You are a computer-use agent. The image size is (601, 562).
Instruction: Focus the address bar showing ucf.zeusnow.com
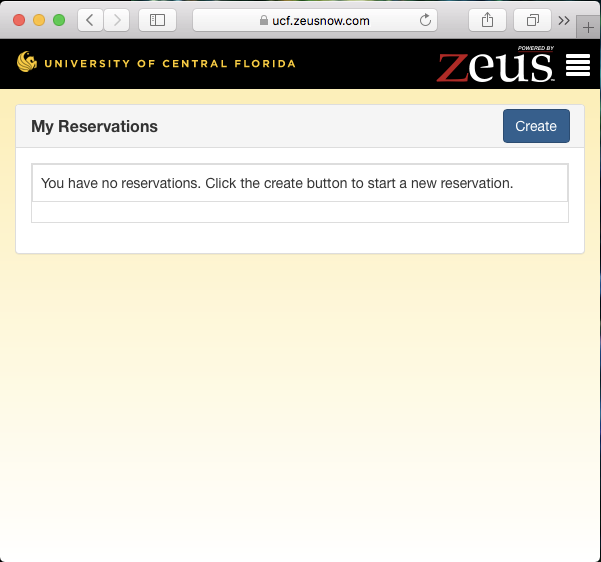tap(315, 20)
